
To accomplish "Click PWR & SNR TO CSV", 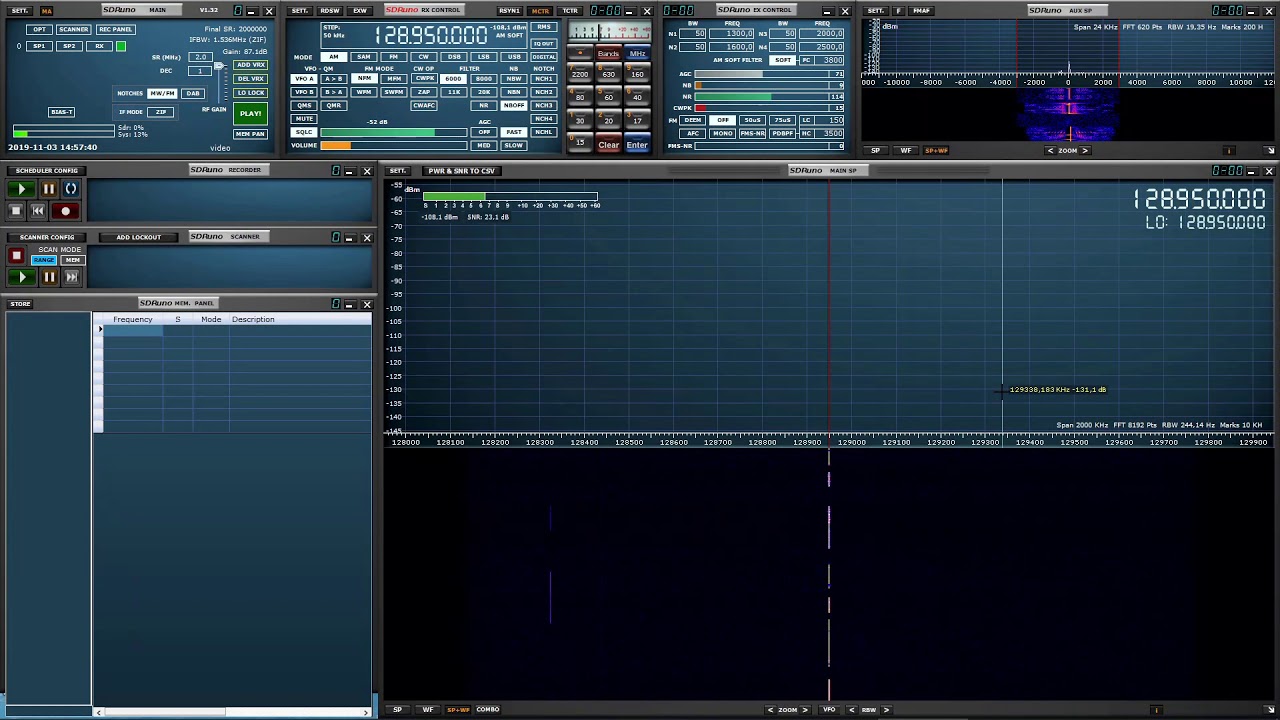I will click(461, 171).
